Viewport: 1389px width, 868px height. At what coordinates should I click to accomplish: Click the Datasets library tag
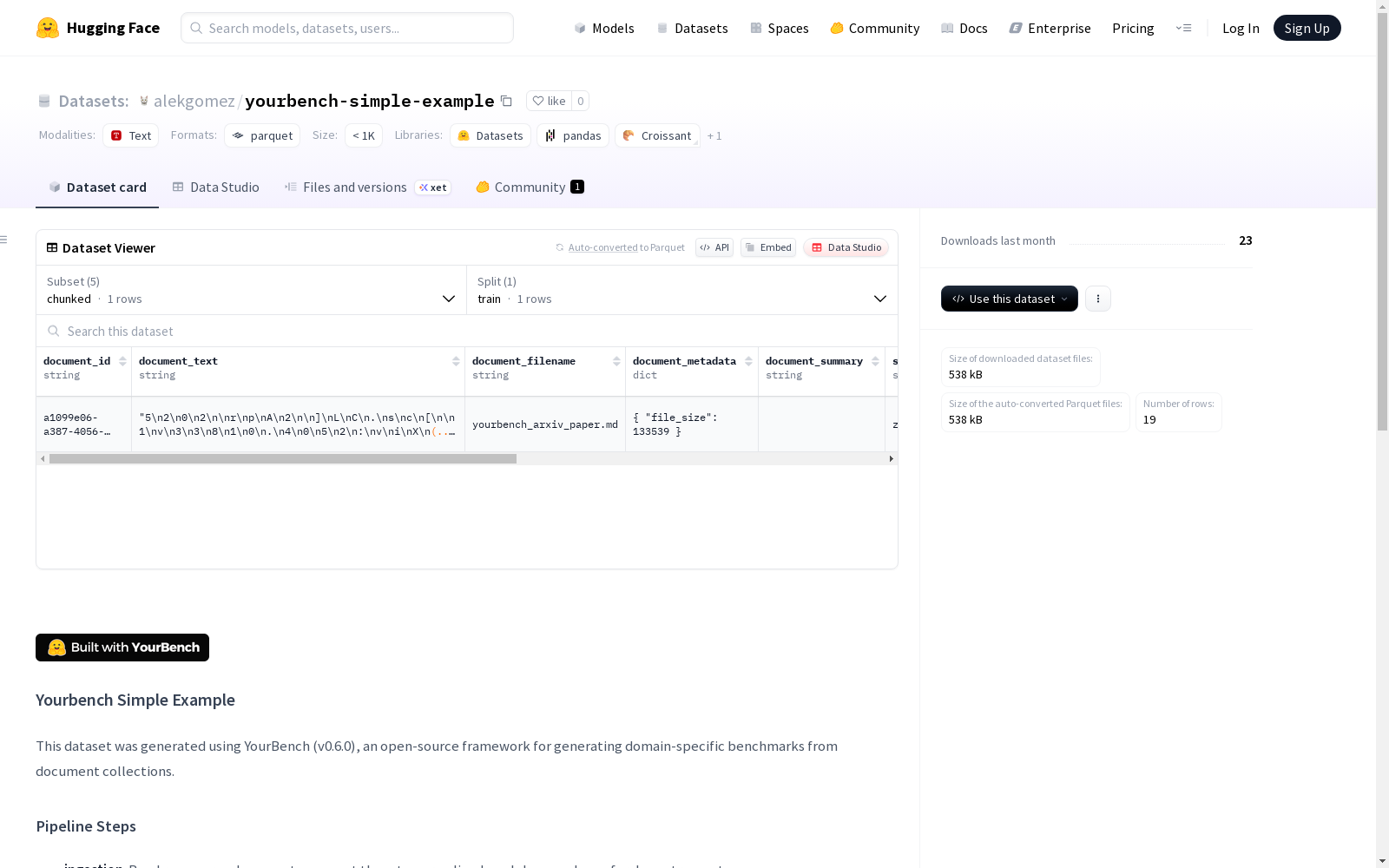[490, 135]
